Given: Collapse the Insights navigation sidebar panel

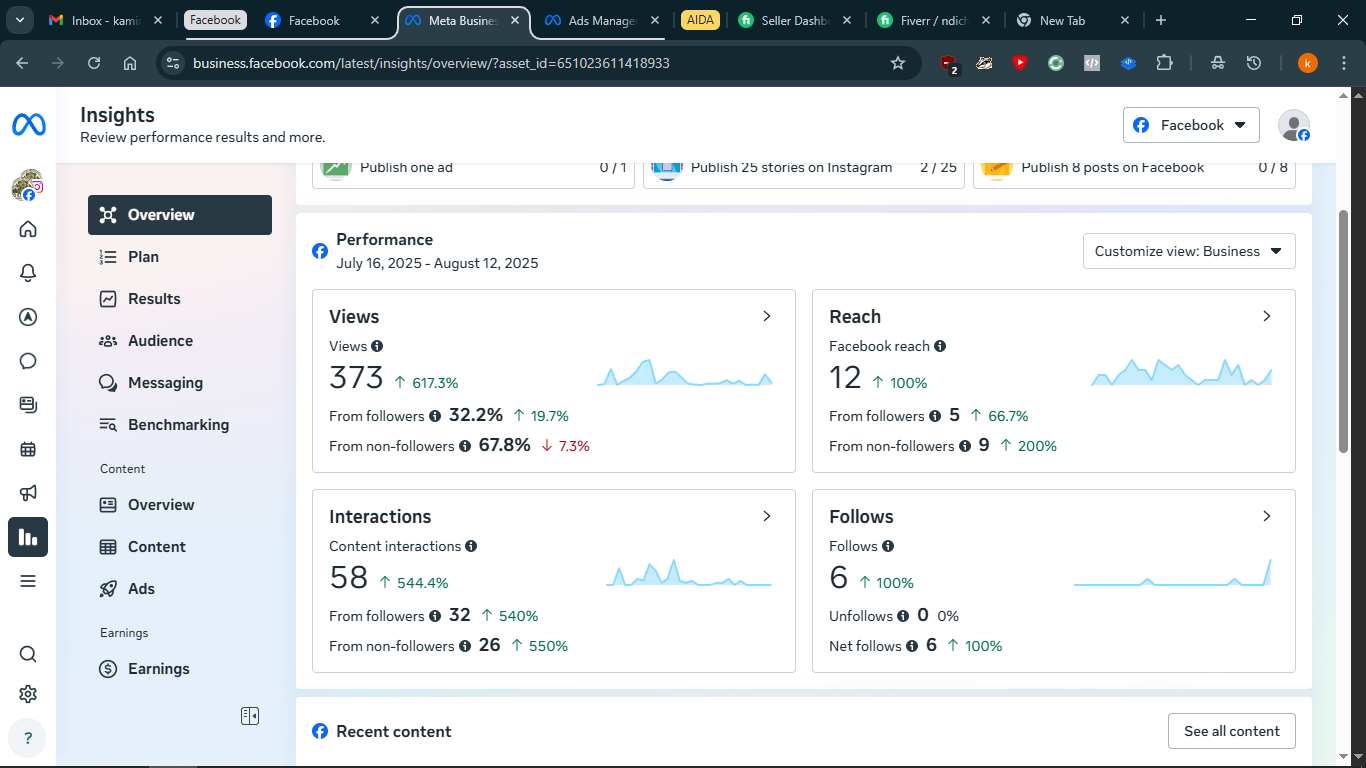Looking at the screenshot, I should tap(250, 716).
